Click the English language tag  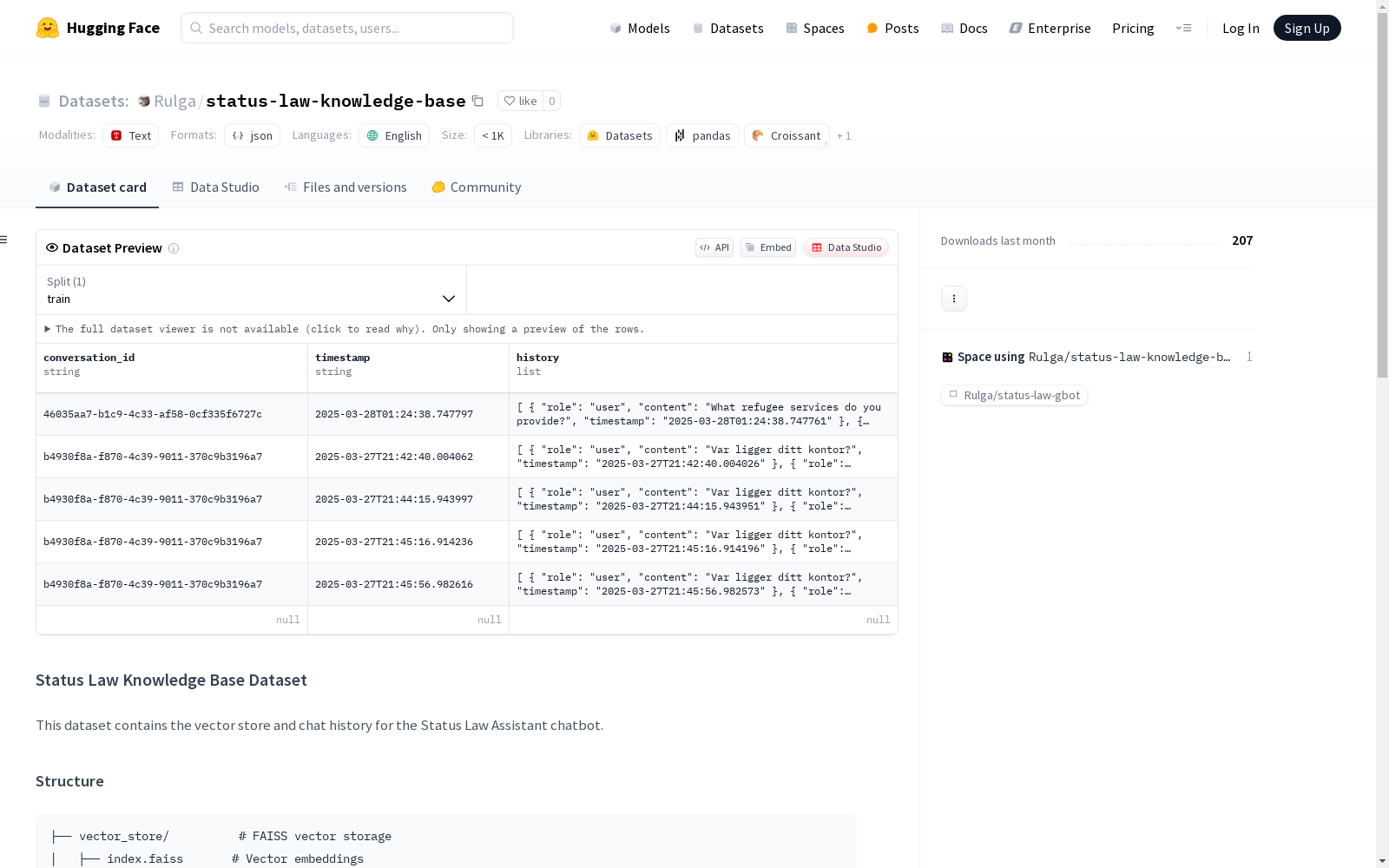(x=394, y=135)
